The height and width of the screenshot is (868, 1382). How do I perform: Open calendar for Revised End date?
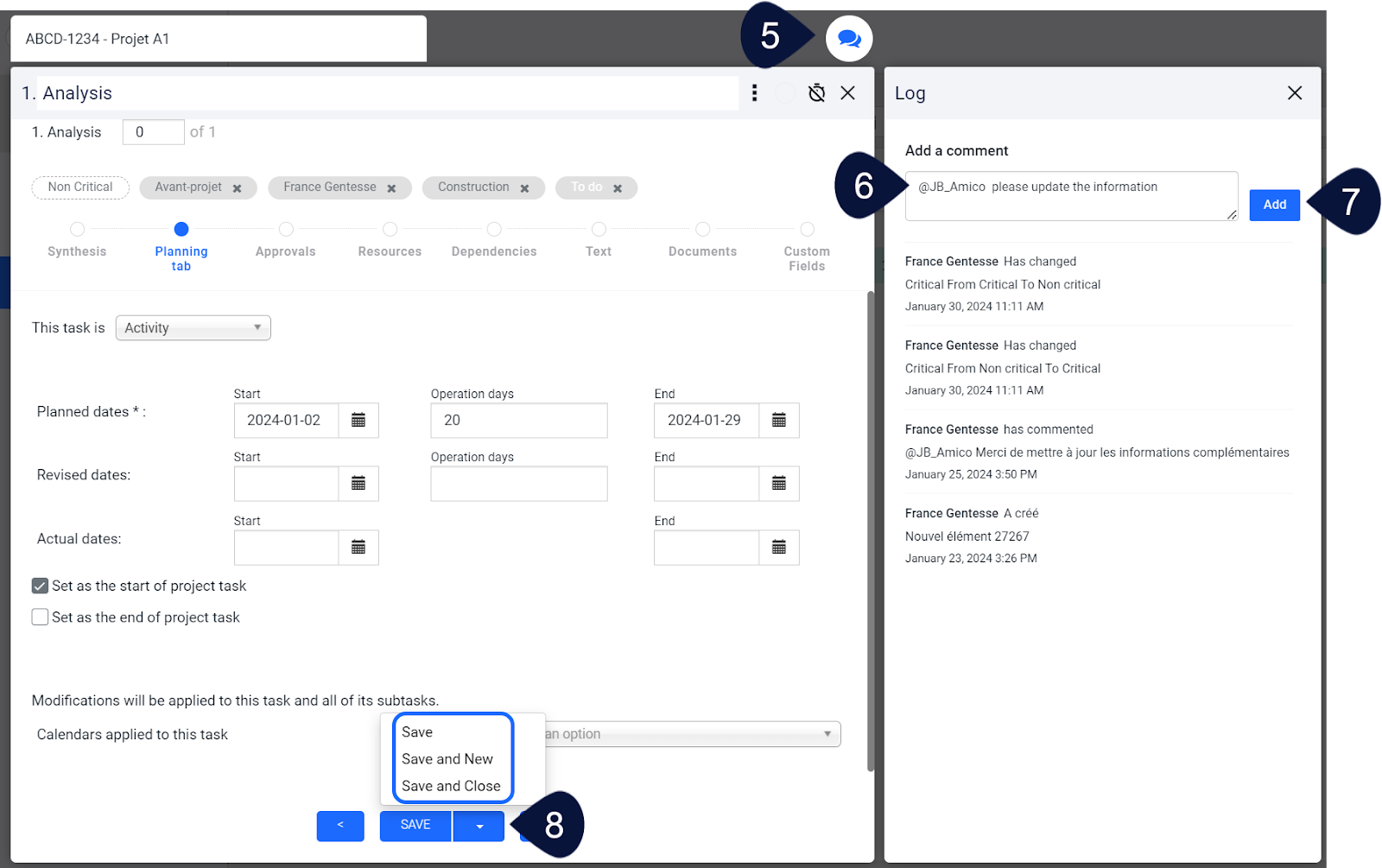[779, 484]
